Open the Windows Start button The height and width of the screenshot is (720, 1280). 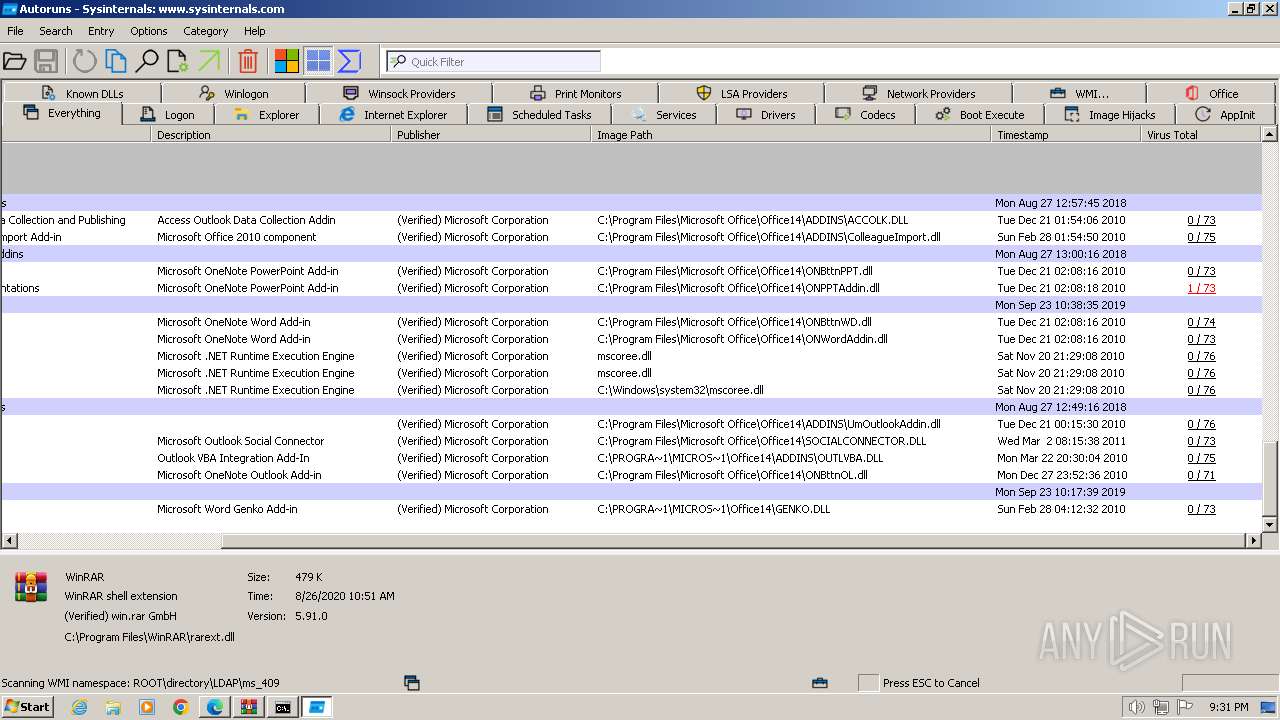coord(27,707)
